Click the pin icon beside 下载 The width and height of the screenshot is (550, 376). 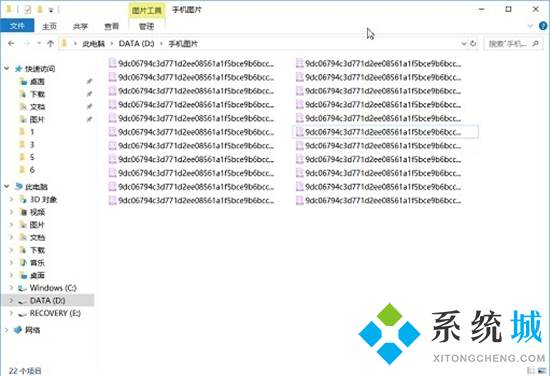click(x=89, y=94)
